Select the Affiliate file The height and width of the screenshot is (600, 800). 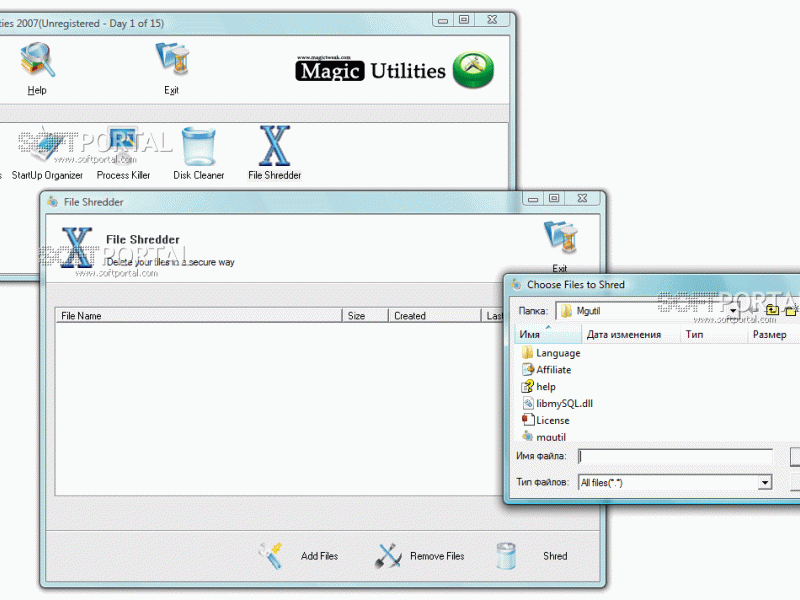click(x=546, y=370)
